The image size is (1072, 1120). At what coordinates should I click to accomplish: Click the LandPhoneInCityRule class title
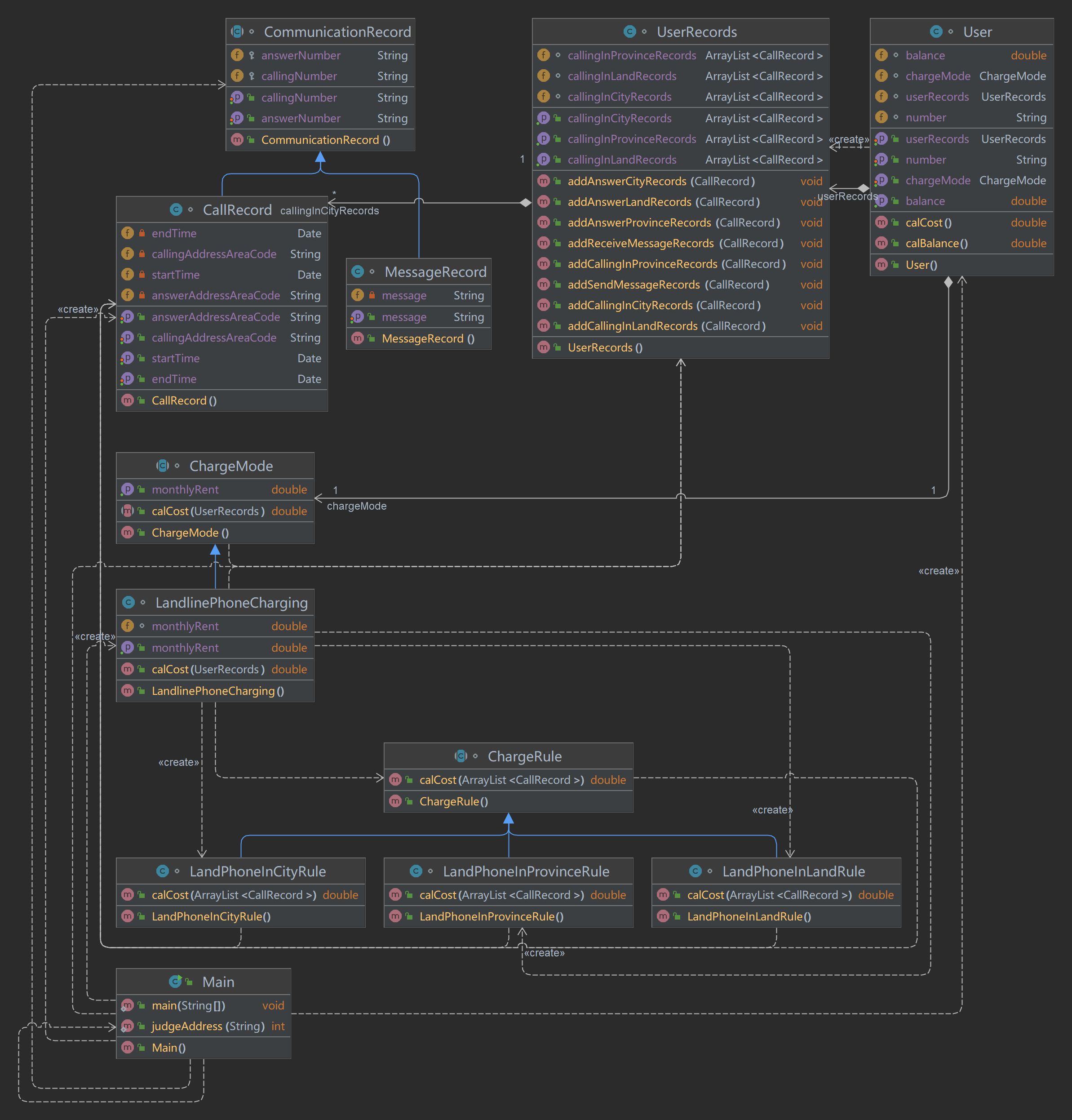coord(257,871)
